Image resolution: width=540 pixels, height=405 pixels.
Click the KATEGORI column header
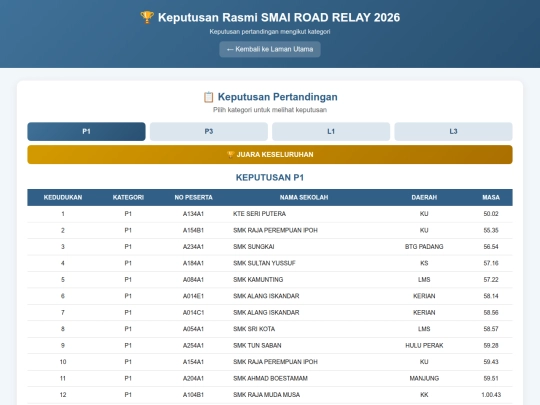click(128, 197)
